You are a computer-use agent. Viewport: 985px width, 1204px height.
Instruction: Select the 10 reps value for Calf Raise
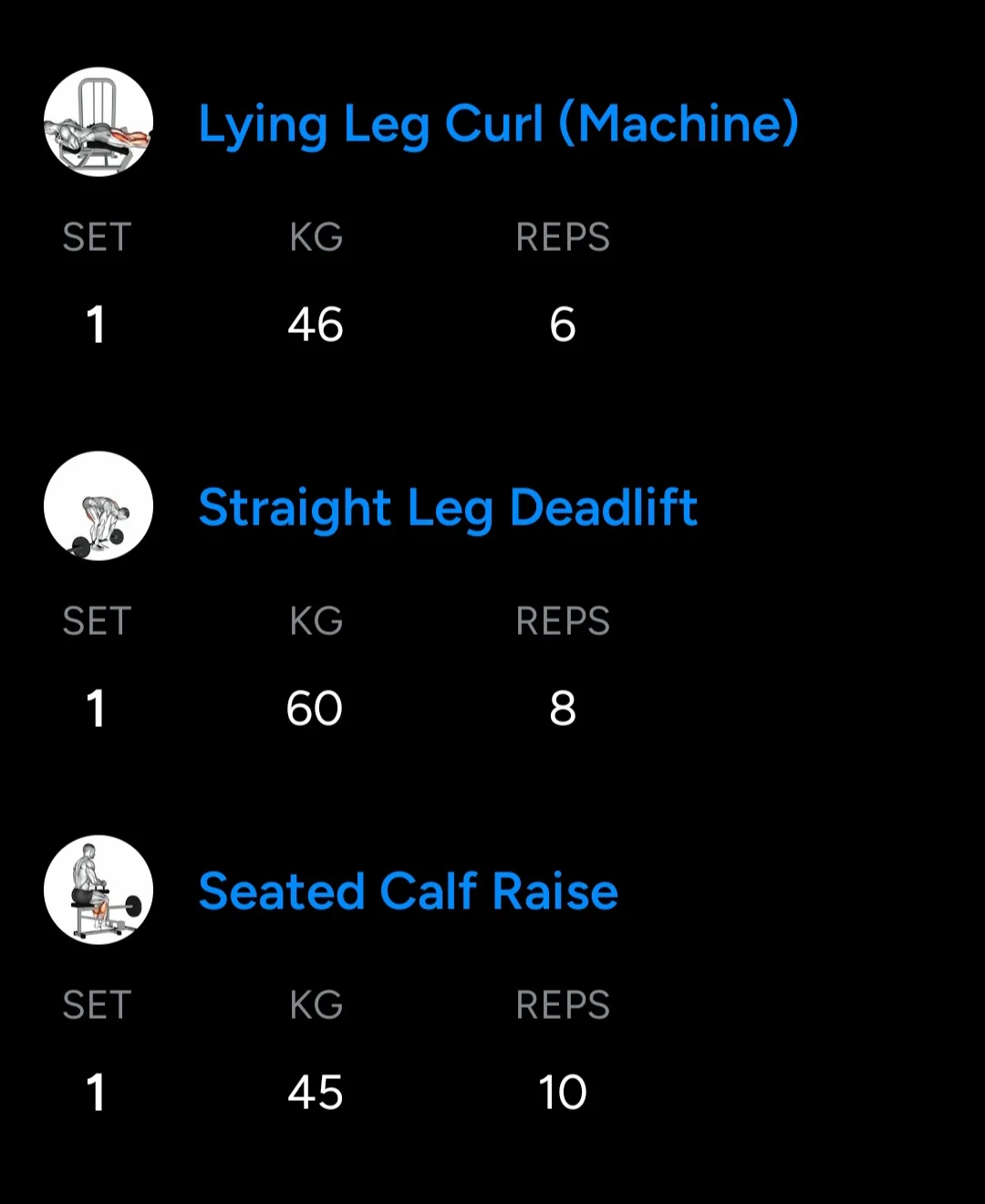point(563,1093)
